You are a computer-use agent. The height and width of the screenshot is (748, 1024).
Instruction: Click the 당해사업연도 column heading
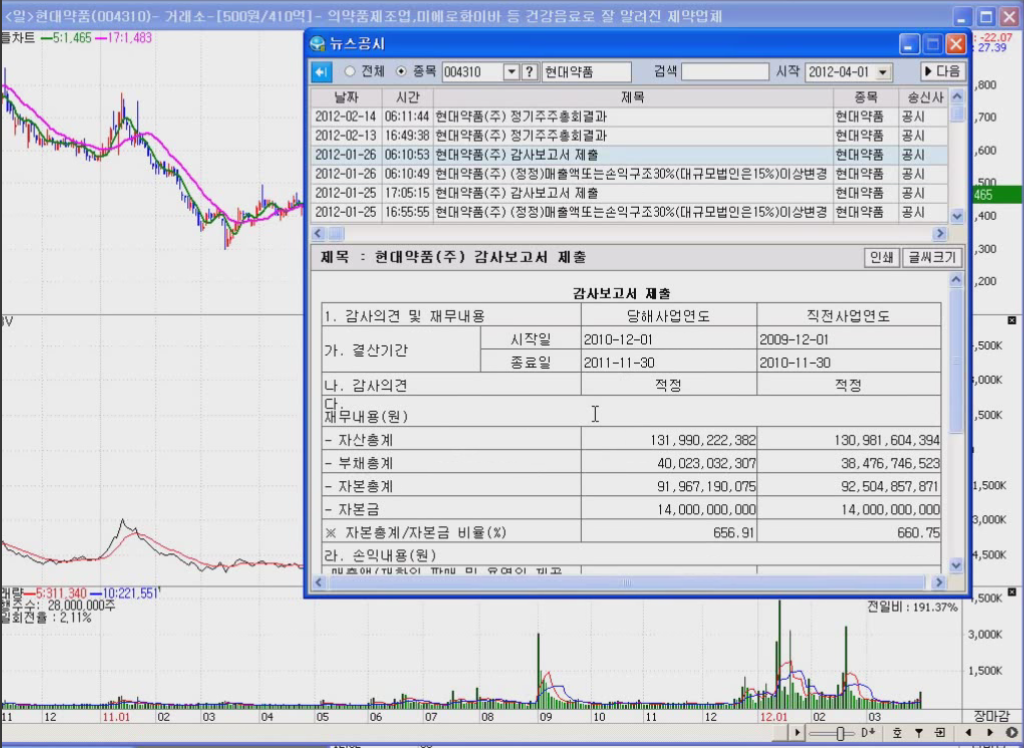pos(668,316)
